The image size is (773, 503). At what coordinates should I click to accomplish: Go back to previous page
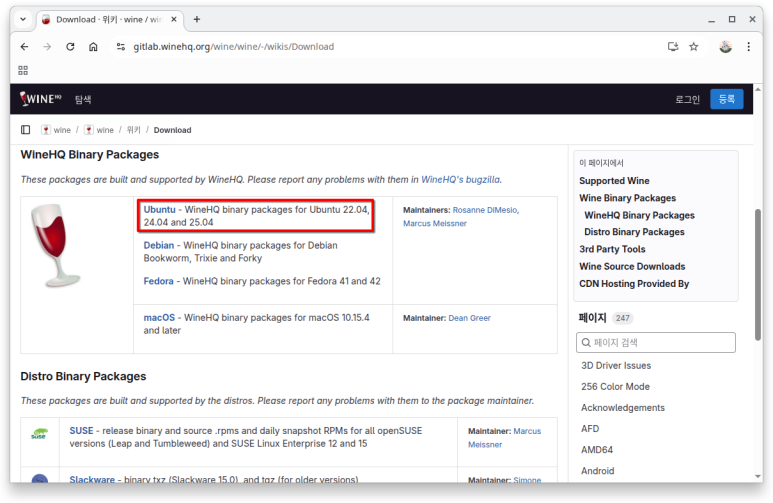point(24,46)
